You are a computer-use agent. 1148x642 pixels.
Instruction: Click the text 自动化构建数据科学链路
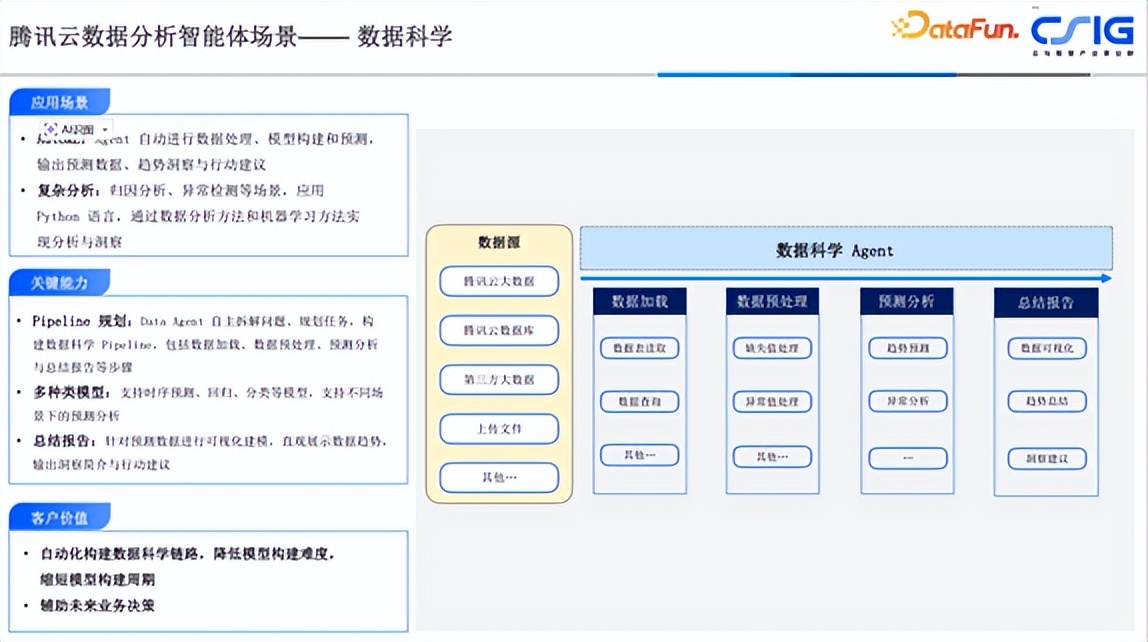[x=122, y=553]
